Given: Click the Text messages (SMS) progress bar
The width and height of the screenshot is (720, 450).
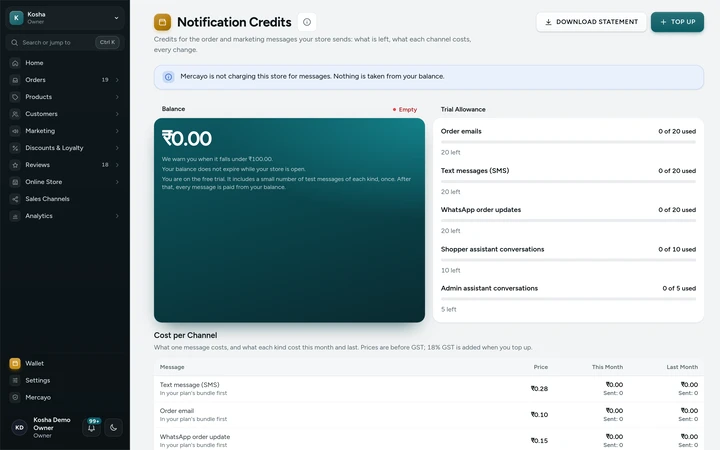Looking at the screenshot, I should click(x=568, y=182).
